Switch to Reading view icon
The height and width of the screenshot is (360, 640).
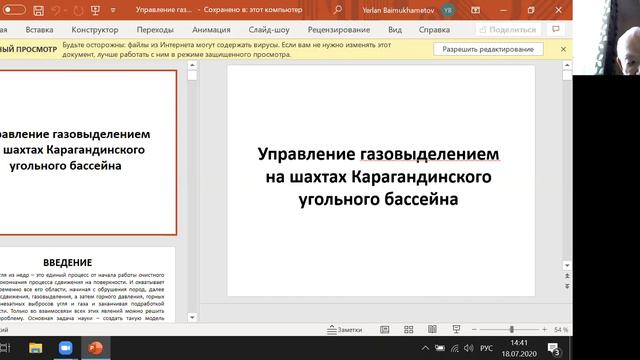(432, 329)
